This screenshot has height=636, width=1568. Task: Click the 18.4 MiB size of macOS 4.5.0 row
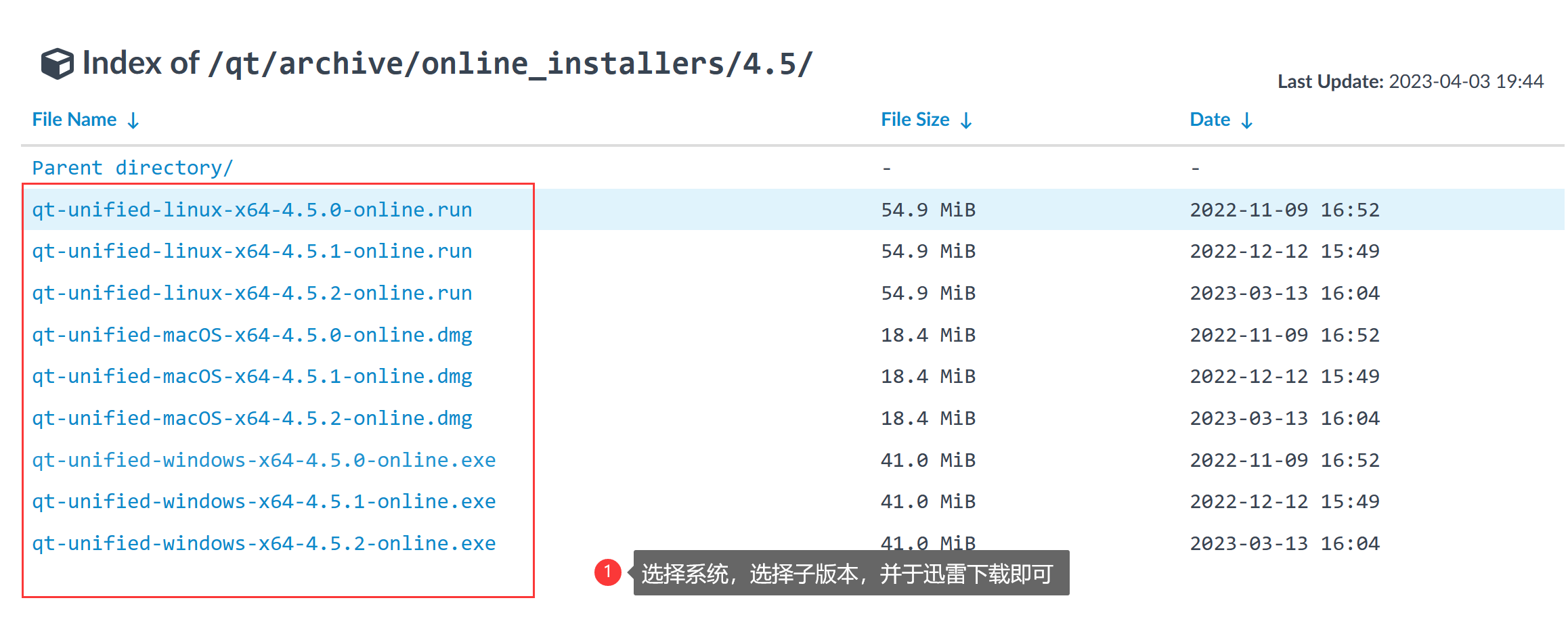coord(928,335)
